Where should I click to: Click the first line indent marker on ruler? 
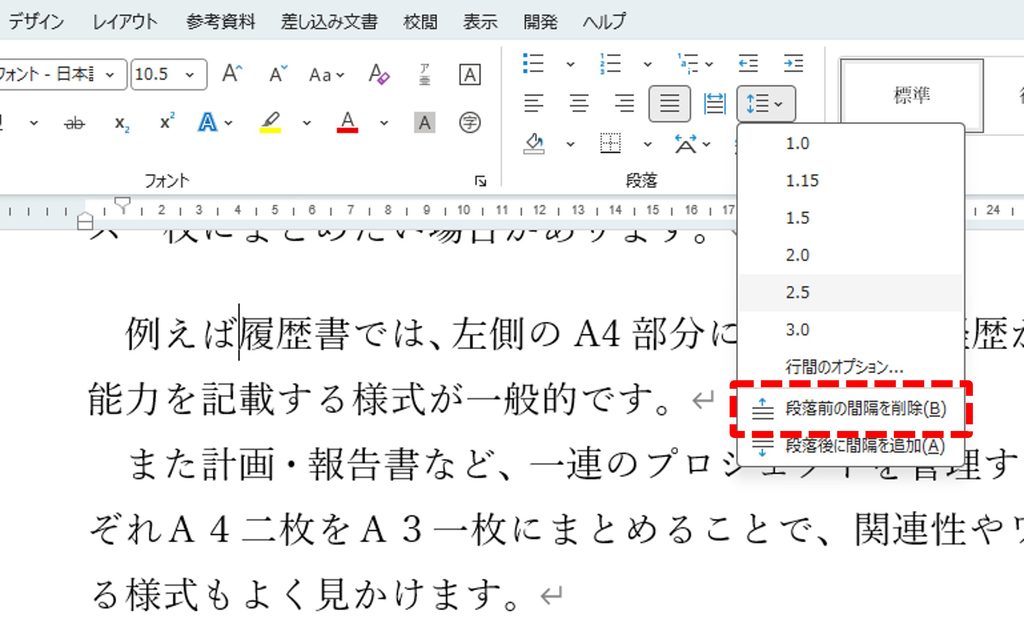[x=122, y=203]
